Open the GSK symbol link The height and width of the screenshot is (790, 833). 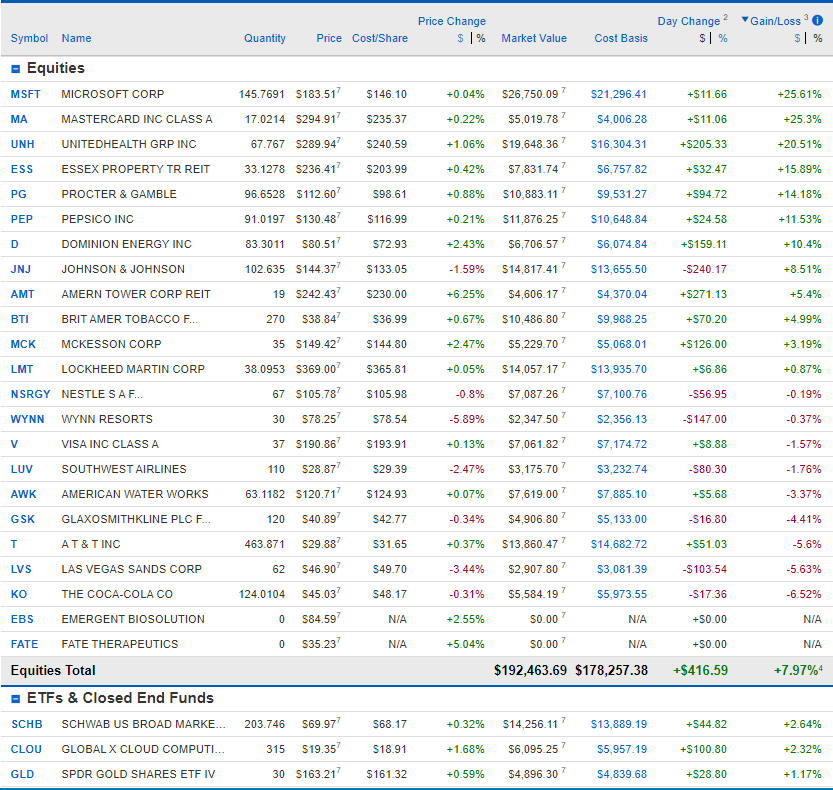click(23, 519)
